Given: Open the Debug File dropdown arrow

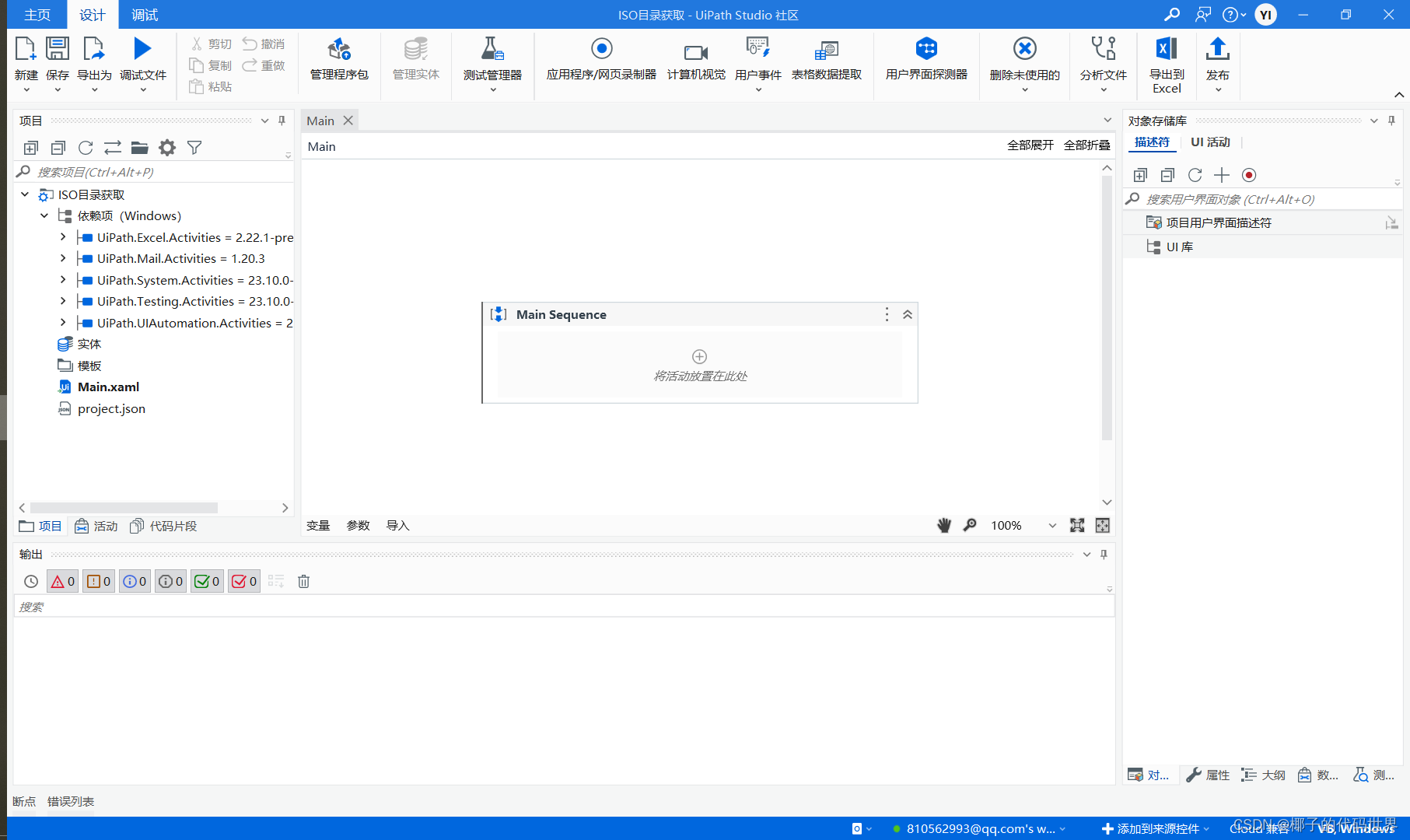Looking at the screenshot, I should [143, 90].
